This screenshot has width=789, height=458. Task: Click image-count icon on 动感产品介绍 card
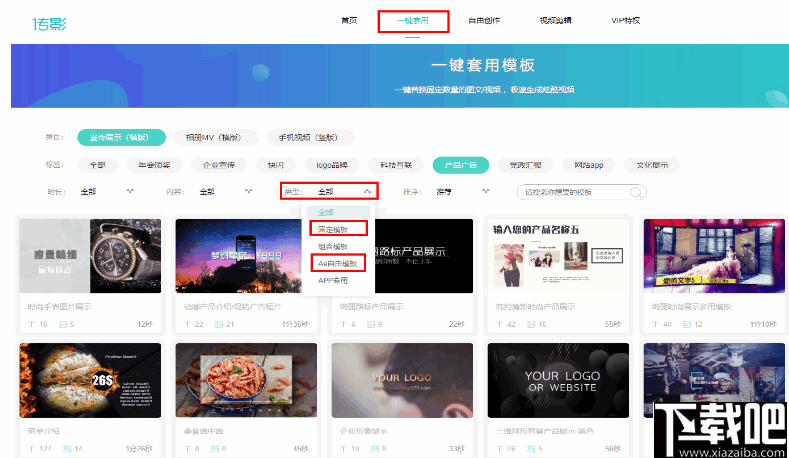[x=219, y=324]
